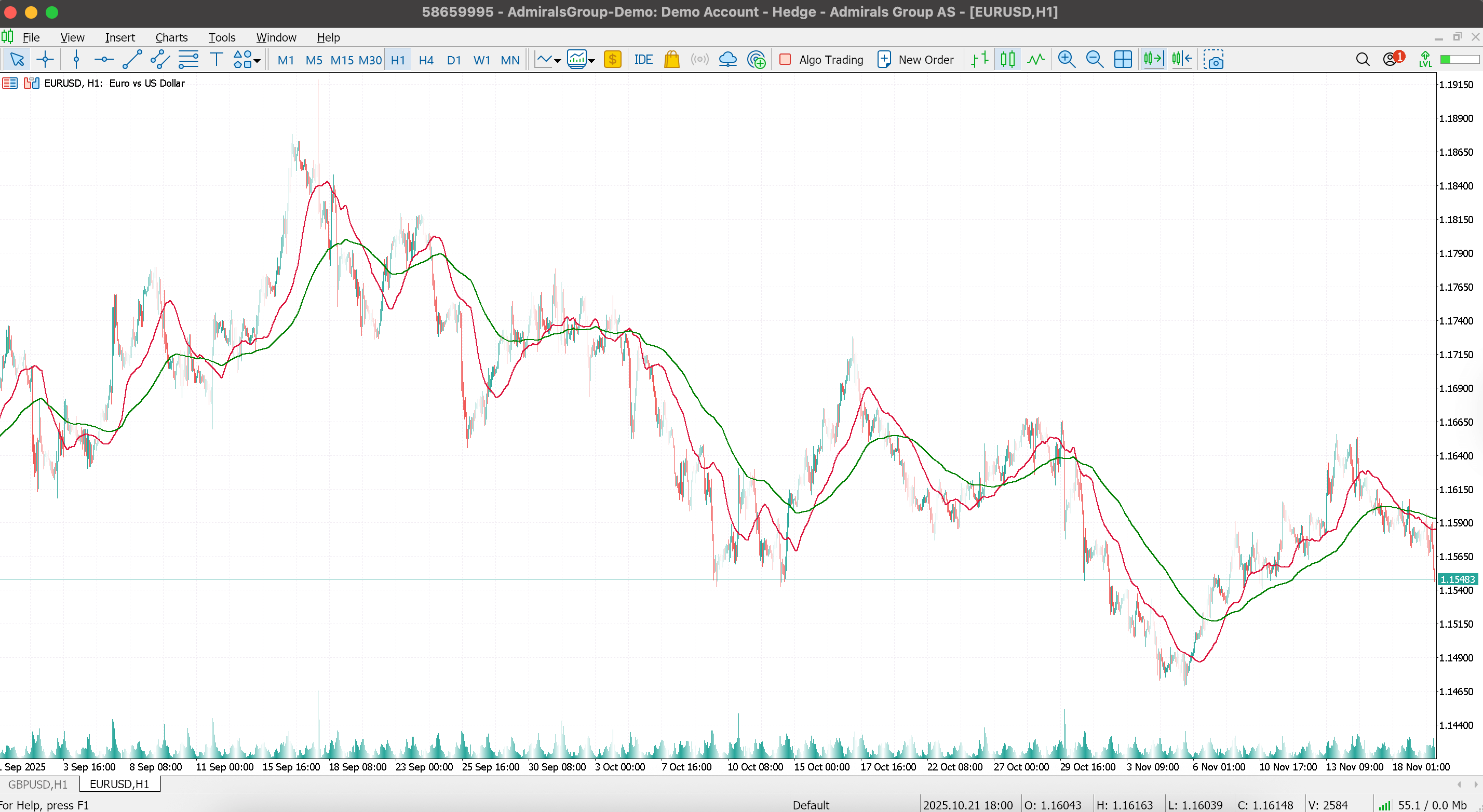This screenshot has height=812, width=1483.
Task: Open the MetaEditor IDE
Action: pyautogui.click(x=643, y=59)
